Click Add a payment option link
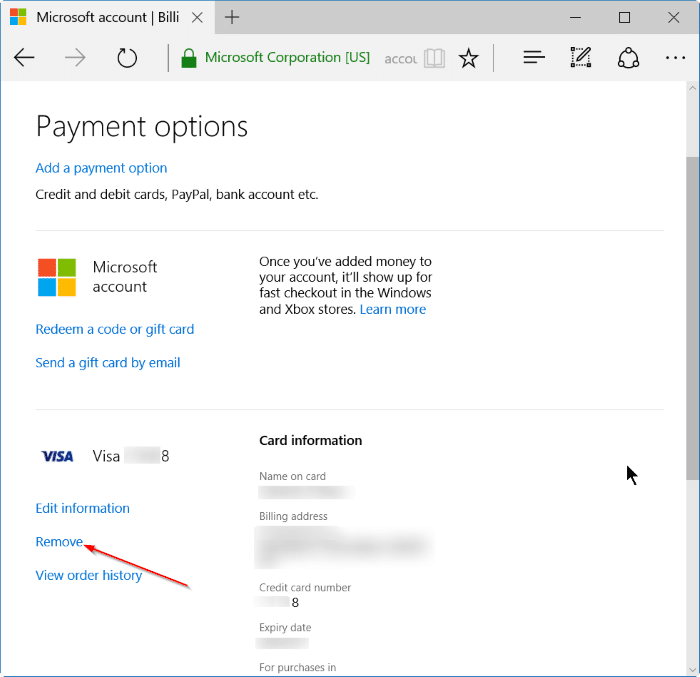Image resolution: width=700 pixels, height=677 pixels. 101,168
